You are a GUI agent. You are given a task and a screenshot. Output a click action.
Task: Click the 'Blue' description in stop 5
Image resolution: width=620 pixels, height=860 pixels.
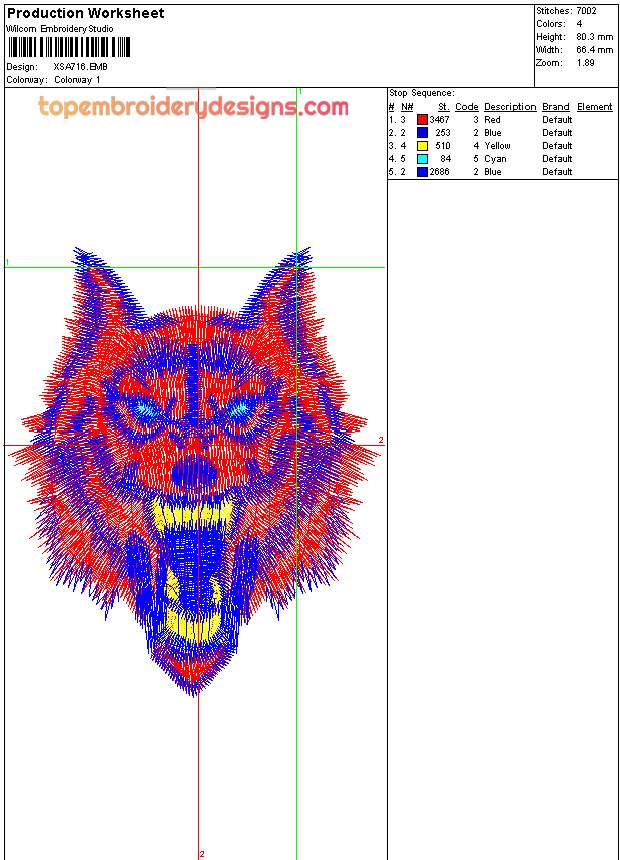(x=493, y=172)
